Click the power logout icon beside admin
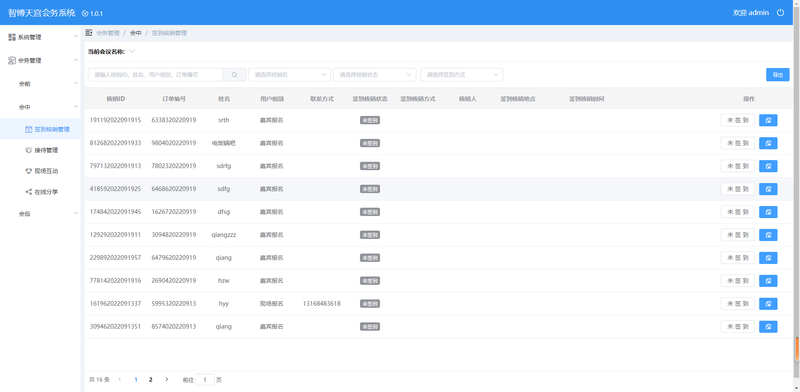Viewport: 800px width, 392px height. coord(780,13)
